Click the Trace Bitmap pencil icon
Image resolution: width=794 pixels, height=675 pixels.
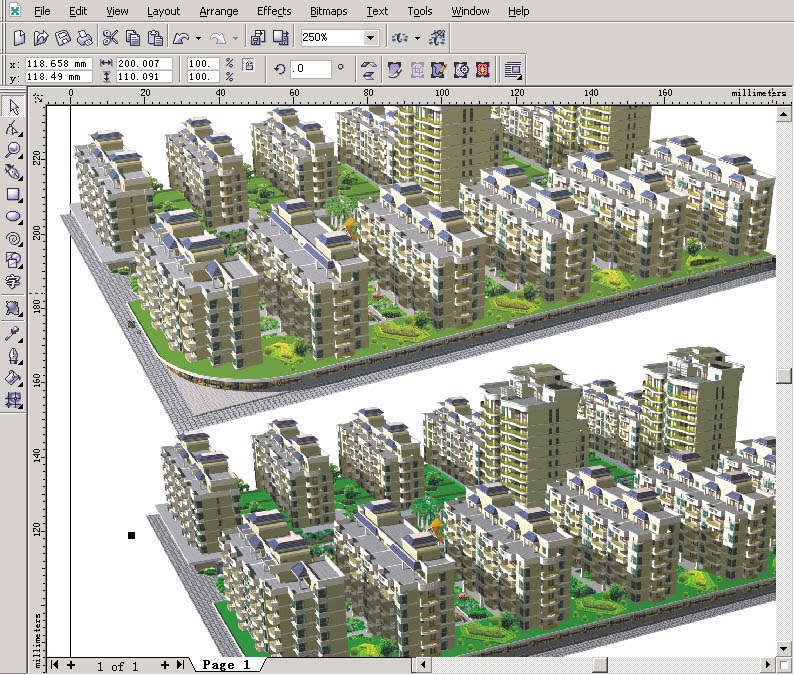coord(439,70)
